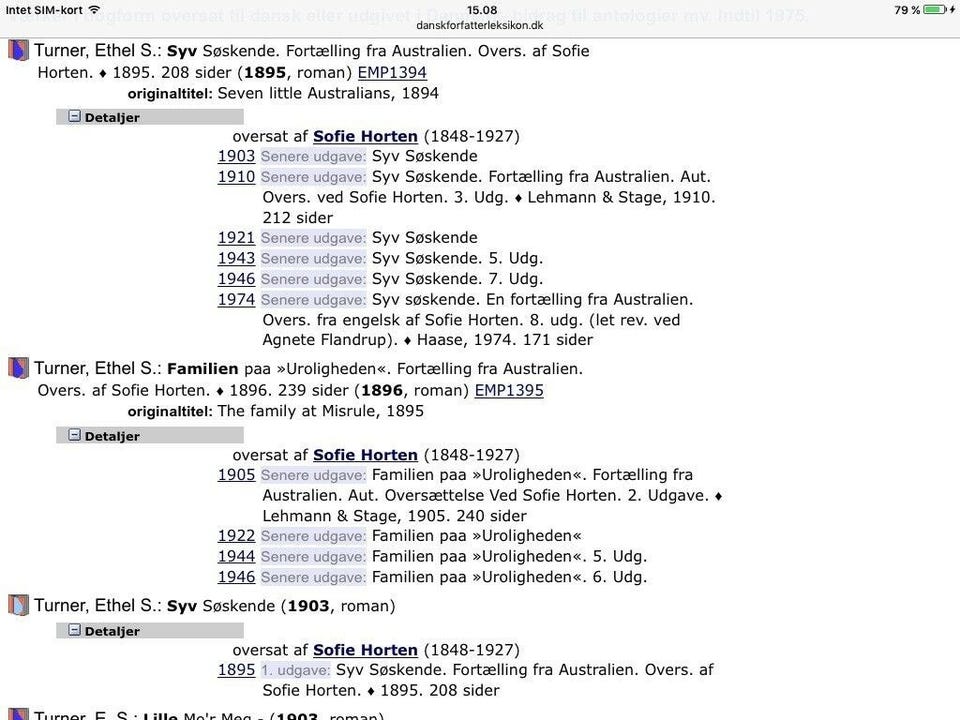Follow the 1944 later edition year link

point(236,557)
